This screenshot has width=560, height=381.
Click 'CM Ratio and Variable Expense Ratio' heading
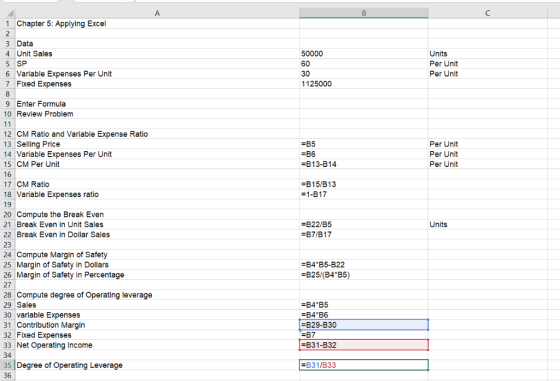[x=157, y=134]
